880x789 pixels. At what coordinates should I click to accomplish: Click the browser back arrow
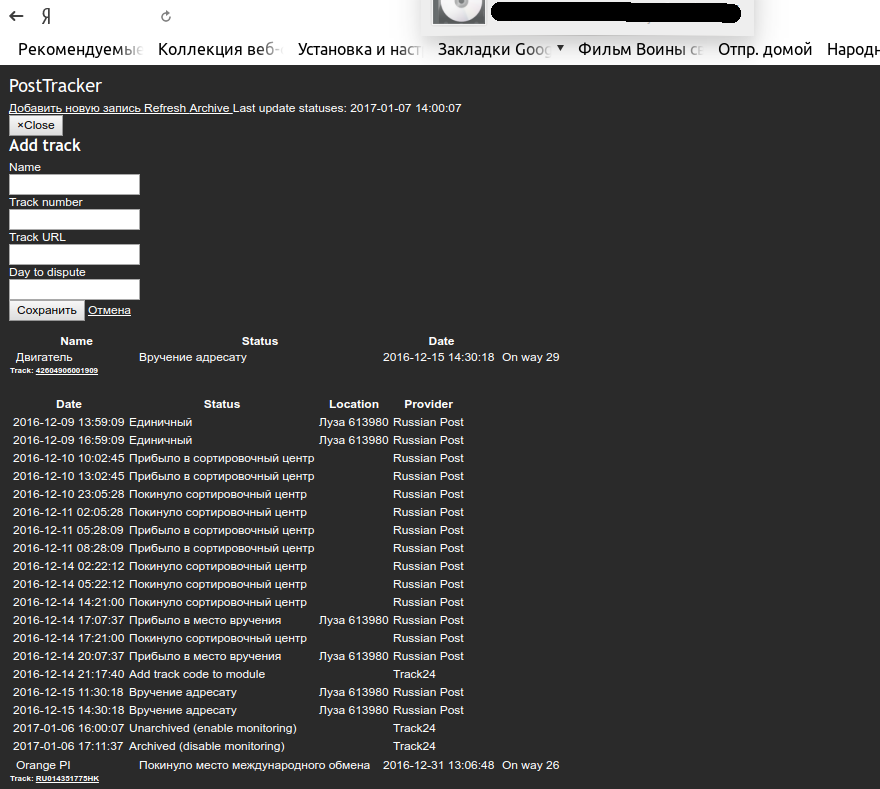(16, 16)
